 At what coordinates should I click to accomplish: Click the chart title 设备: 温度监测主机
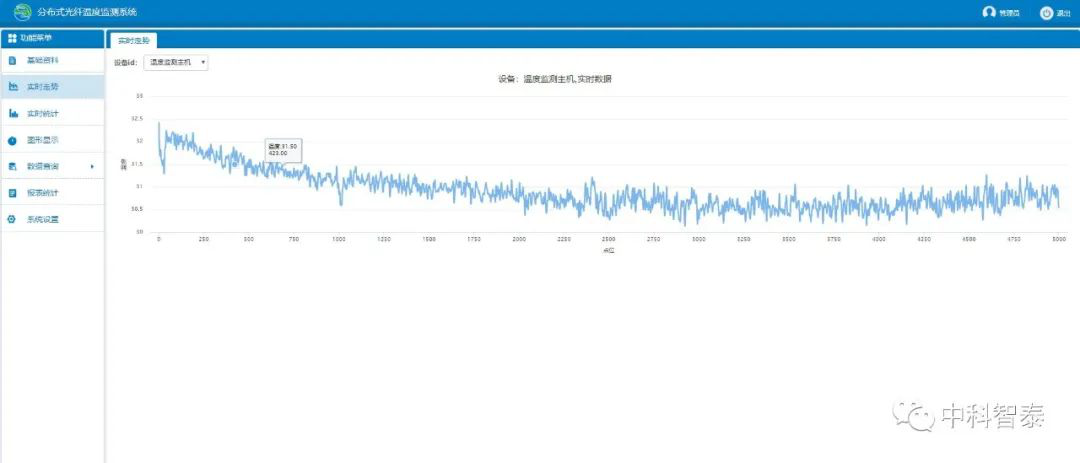tap(554, 78)
